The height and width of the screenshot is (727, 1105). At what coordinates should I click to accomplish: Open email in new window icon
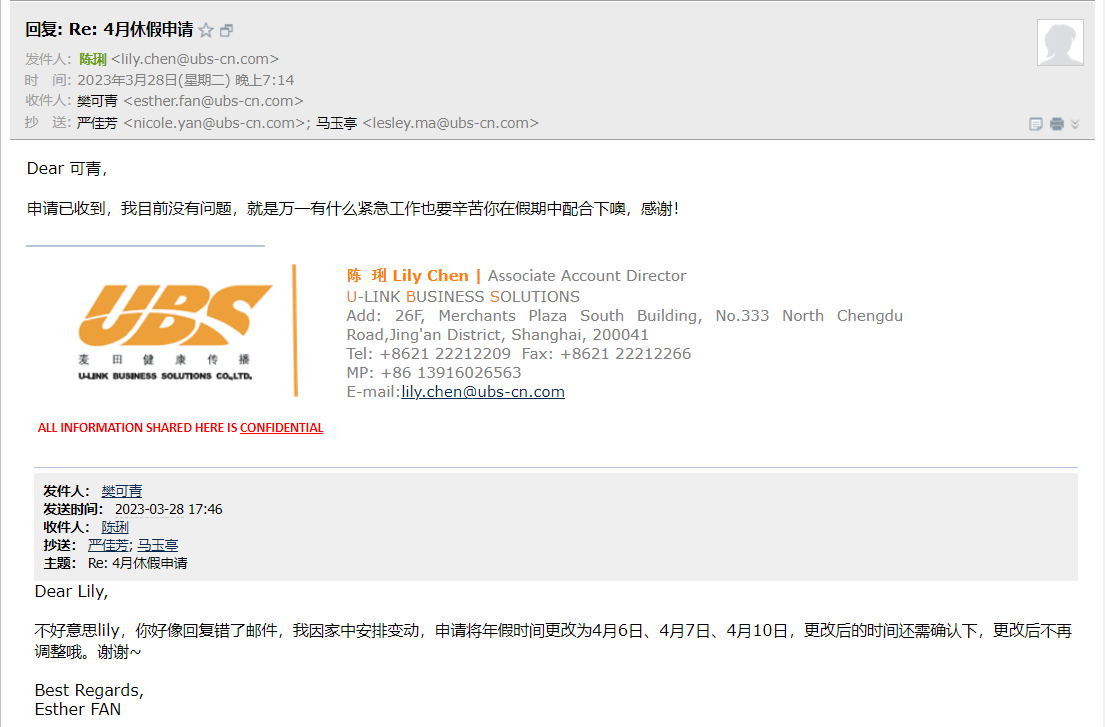[227, 31]
